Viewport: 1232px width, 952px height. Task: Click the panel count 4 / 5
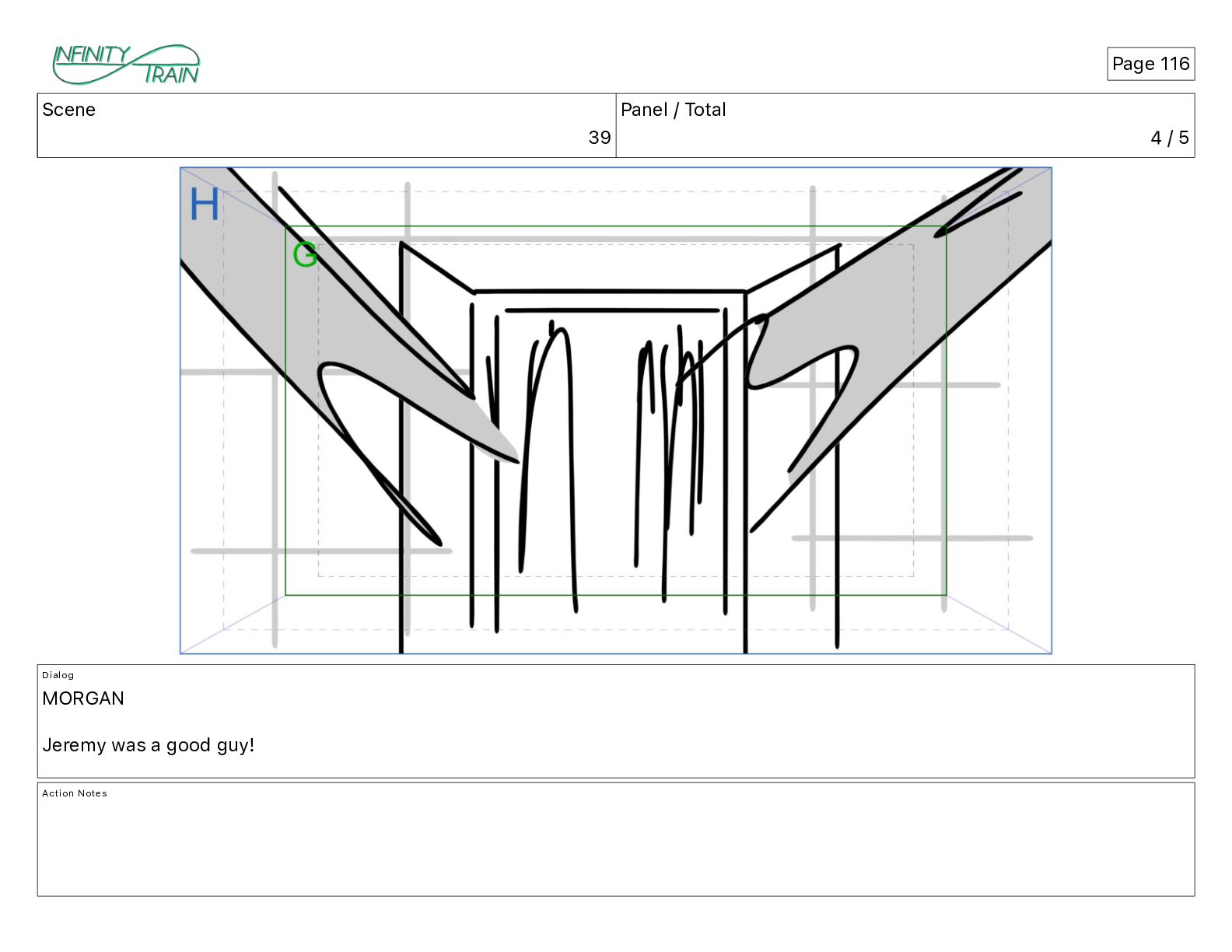click(1170, 138)
